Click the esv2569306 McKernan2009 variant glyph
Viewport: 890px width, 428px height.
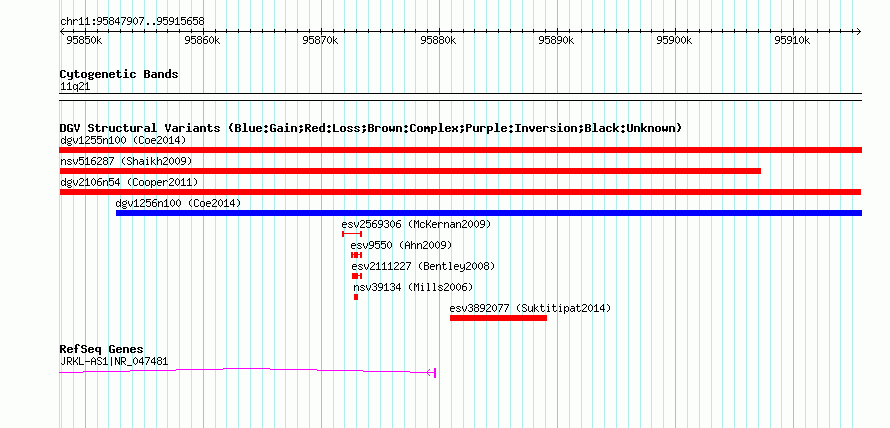click(352, 234)
